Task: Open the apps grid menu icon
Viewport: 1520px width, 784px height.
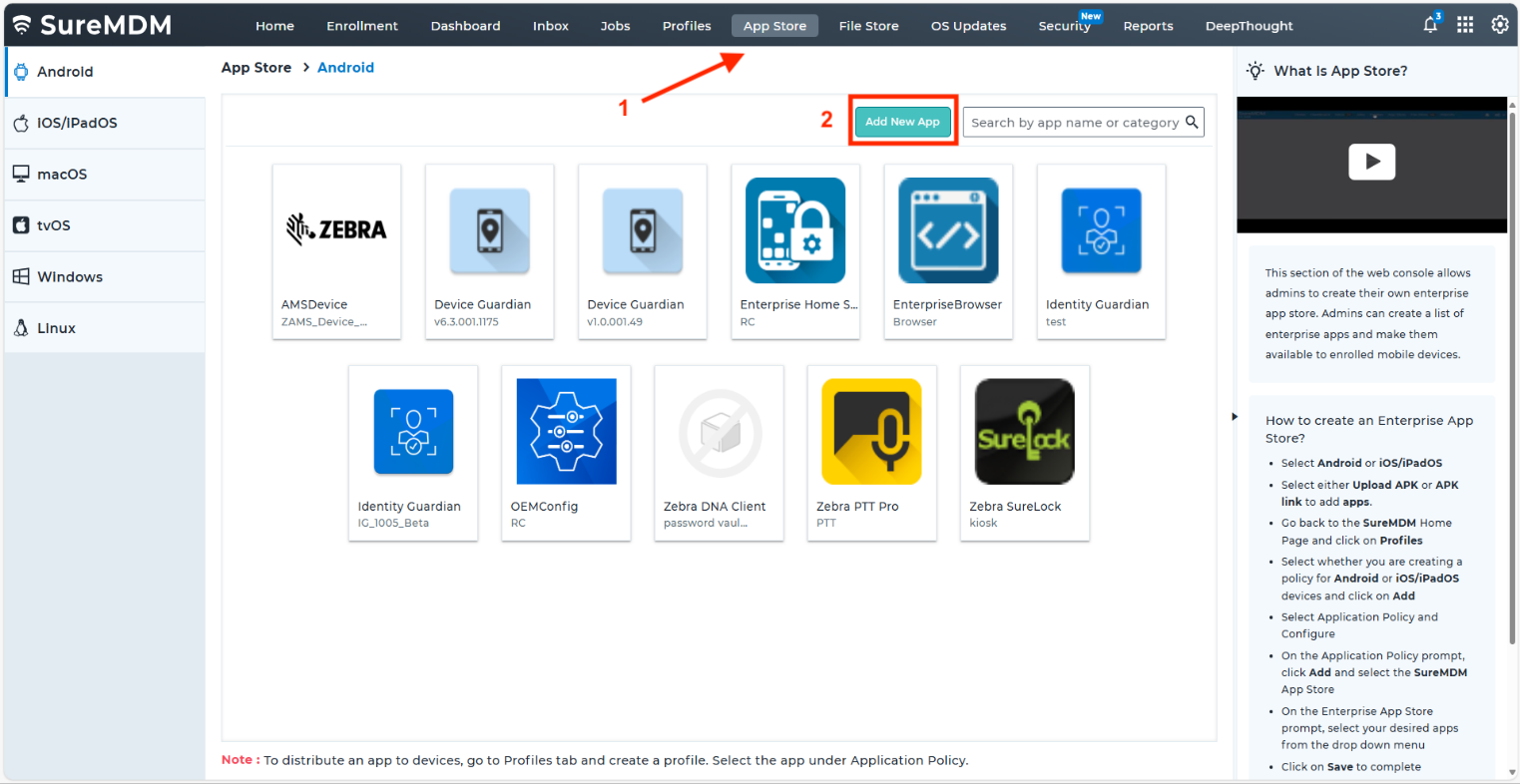Action: tap(1465, 26)
